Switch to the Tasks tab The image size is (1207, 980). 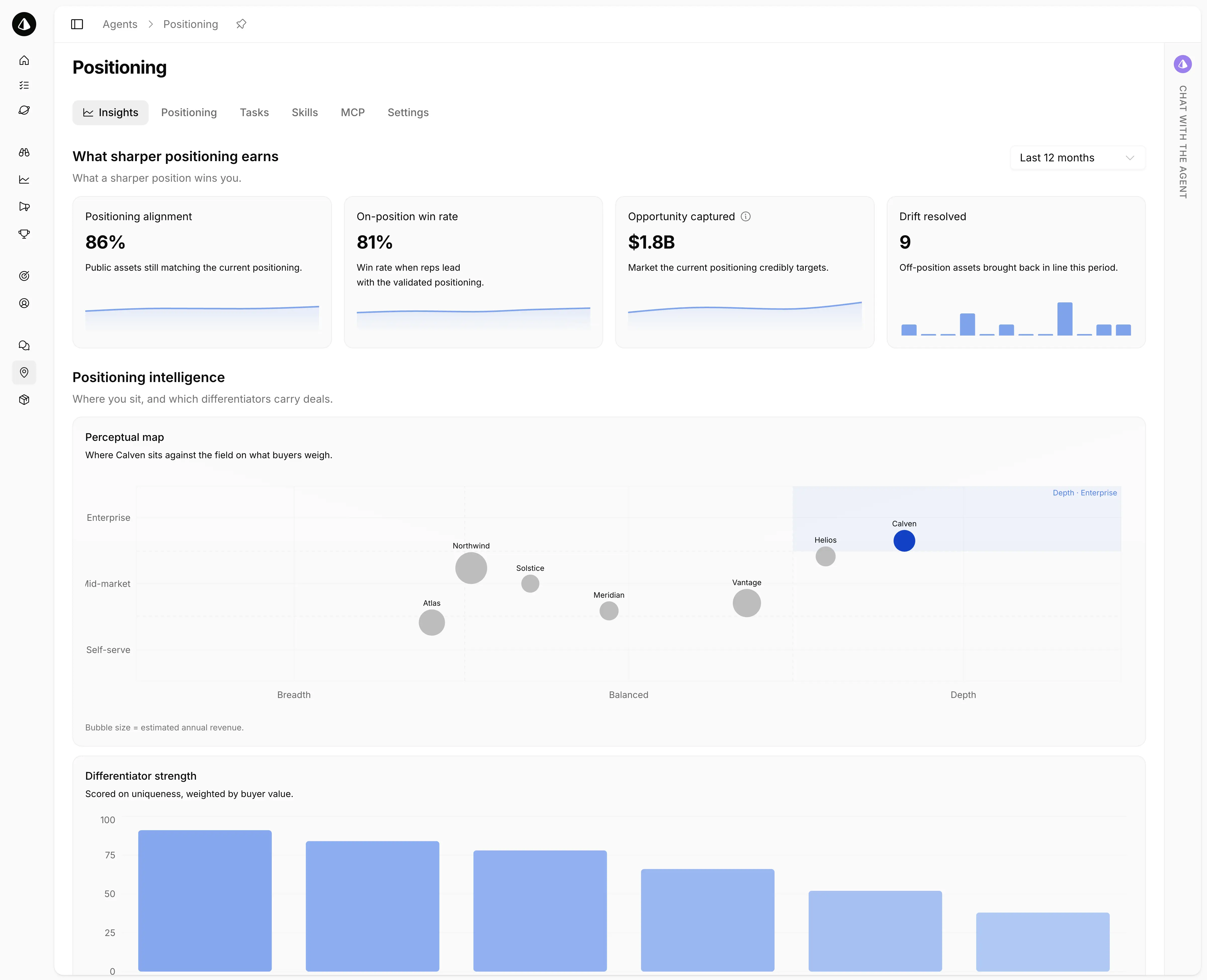click(254, 113)
